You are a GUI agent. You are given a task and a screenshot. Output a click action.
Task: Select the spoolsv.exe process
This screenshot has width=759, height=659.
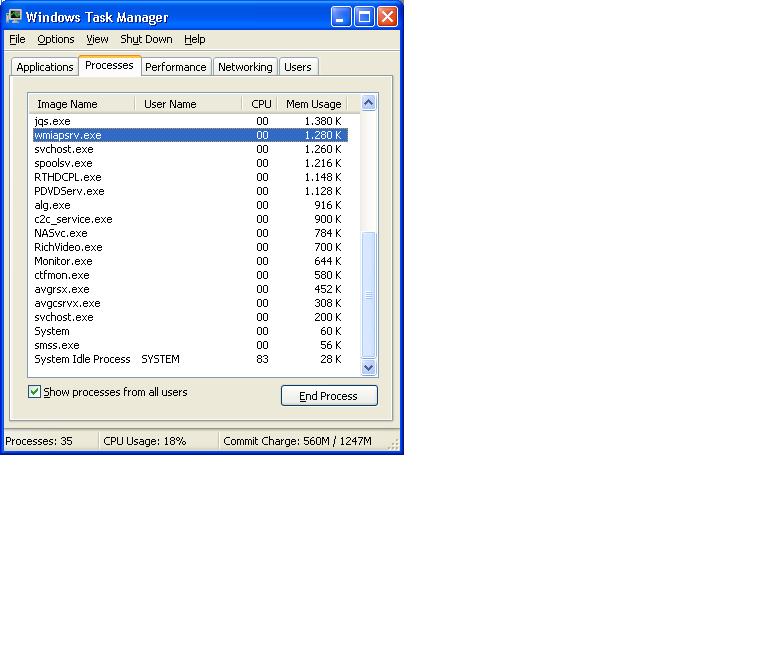pos(190,163)
